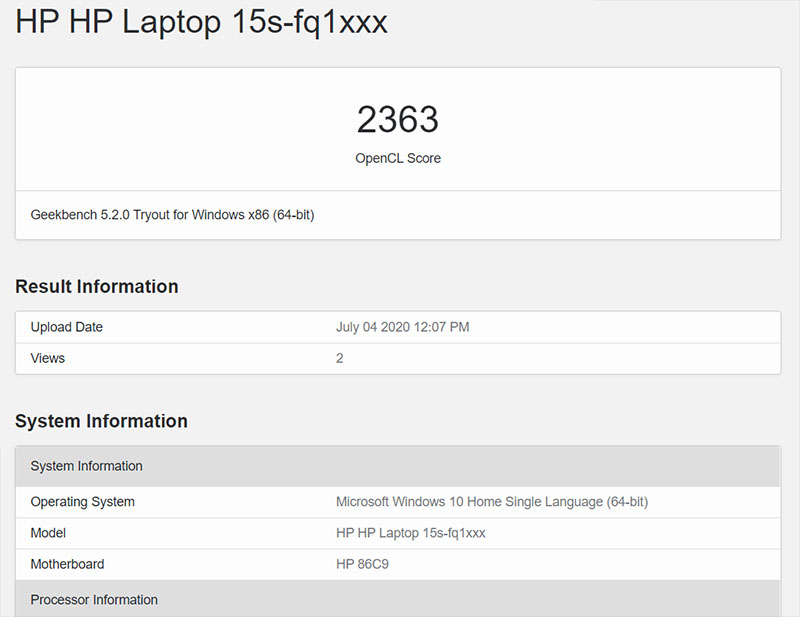Screen dimensions: 800x617
Task: Click the Model row label
Action: (48, 533)
